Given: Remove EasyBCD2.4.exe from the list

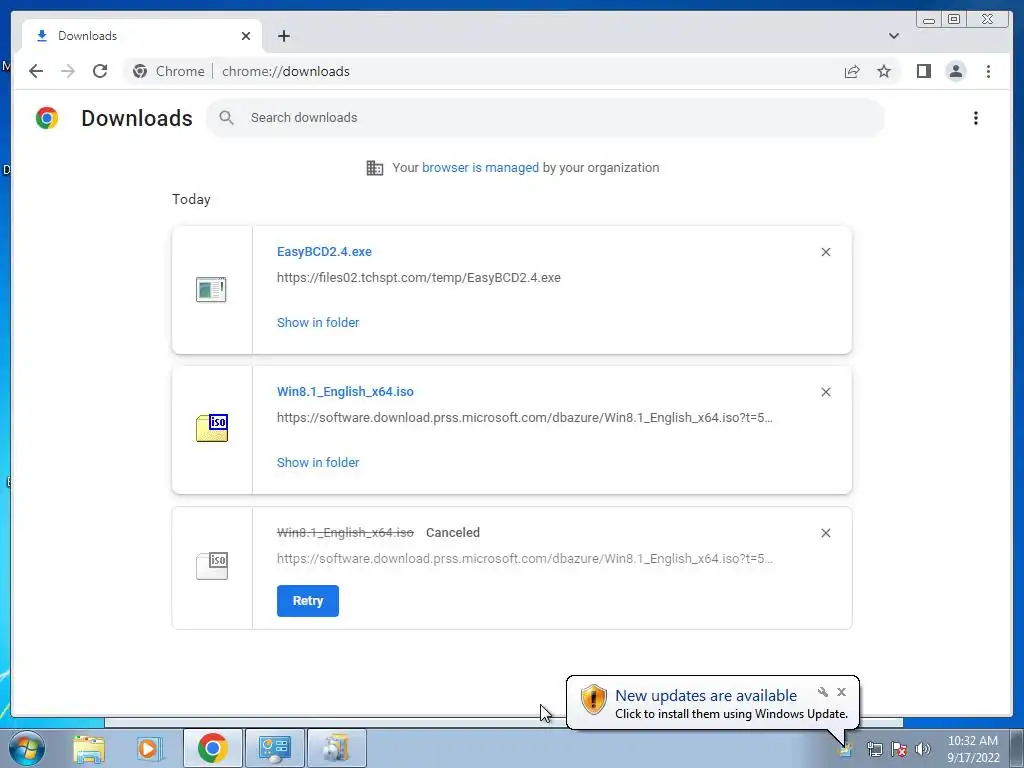Looking at the screenshot, I should pos(825,252).
